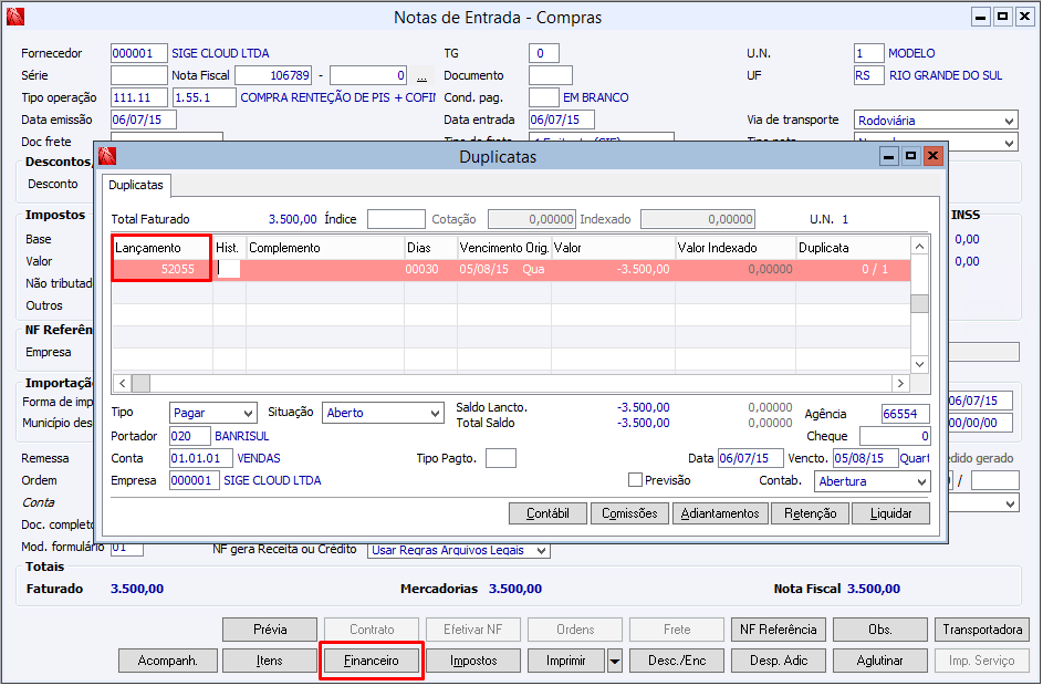Open the Imprimir split arrow button
This screenshot has height=684, width=1041.
click(615, 661)
